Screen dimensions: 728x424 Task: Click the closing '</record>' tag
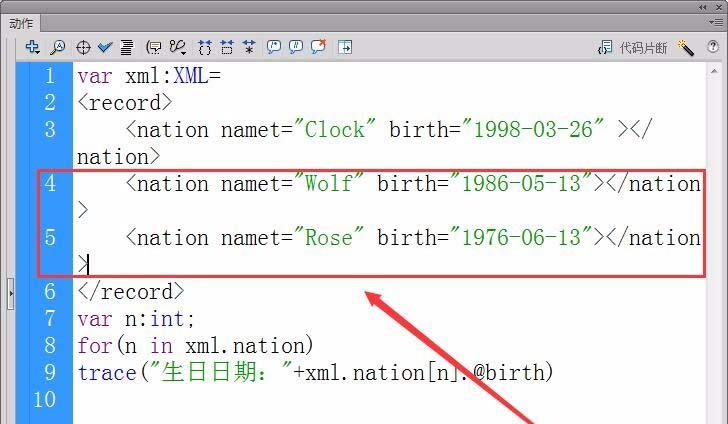pos(131,292)
